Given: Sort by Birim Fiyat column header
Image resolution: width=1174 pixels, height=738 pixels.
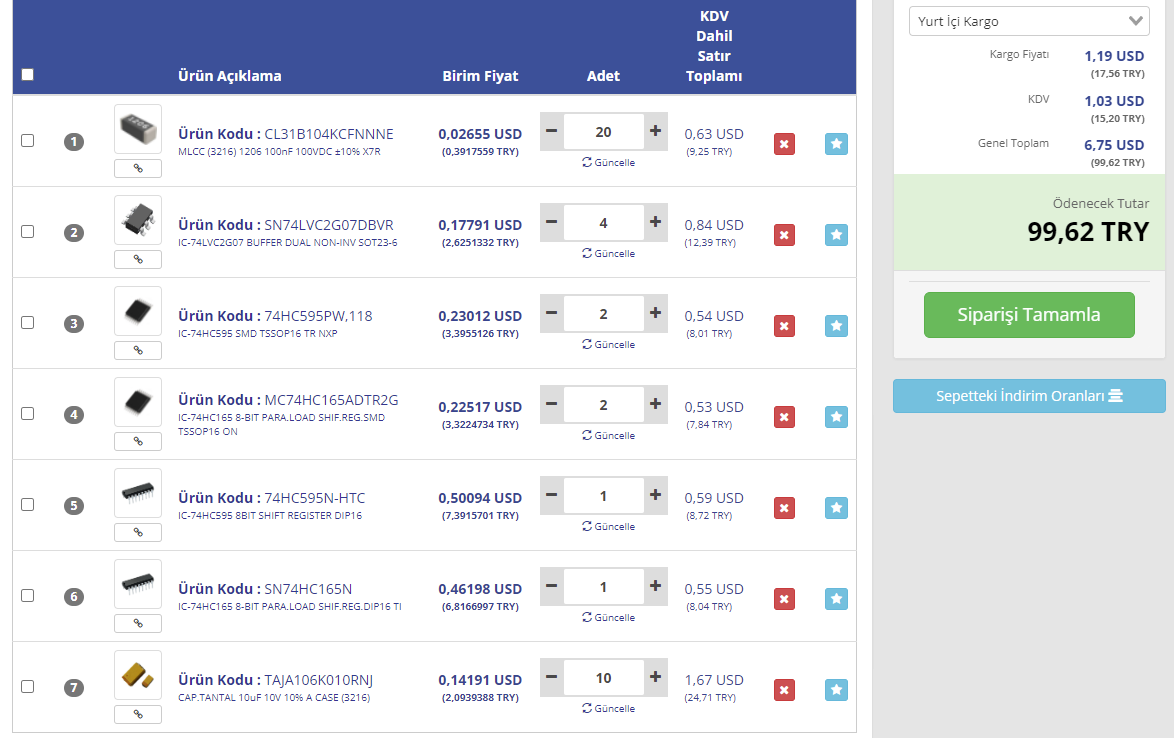Looking at the screenshot, I should (480, 76).
